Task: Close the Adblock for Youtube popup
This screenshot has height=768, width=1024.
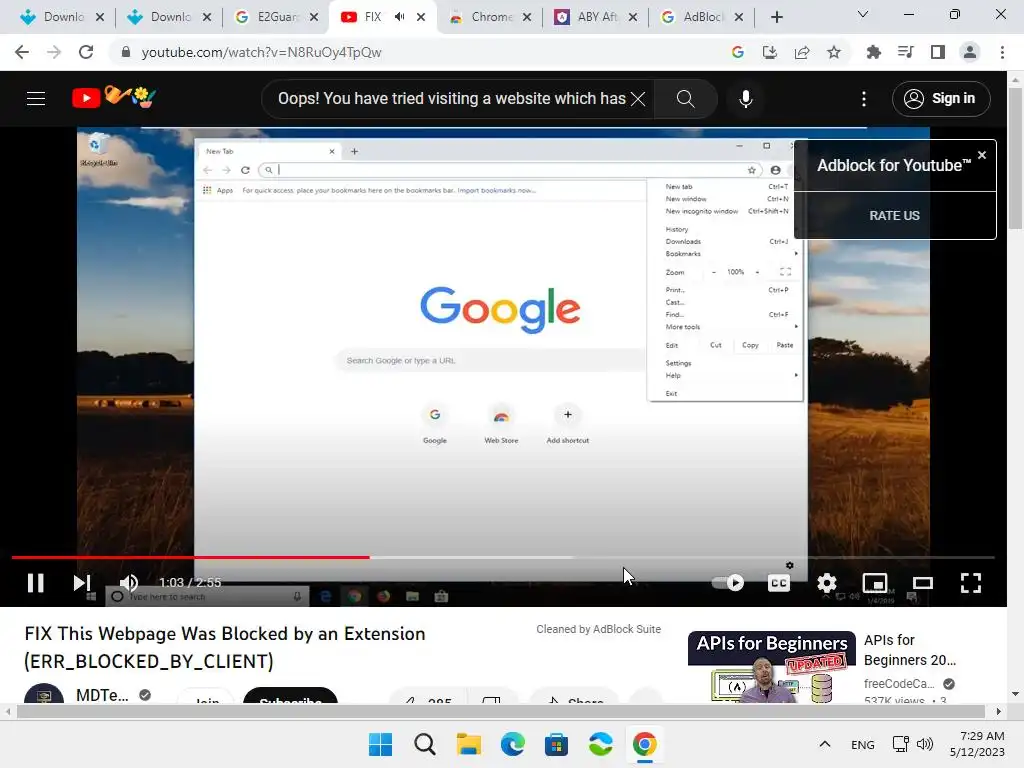Action: pyautogui.click(x=982, y=155)
